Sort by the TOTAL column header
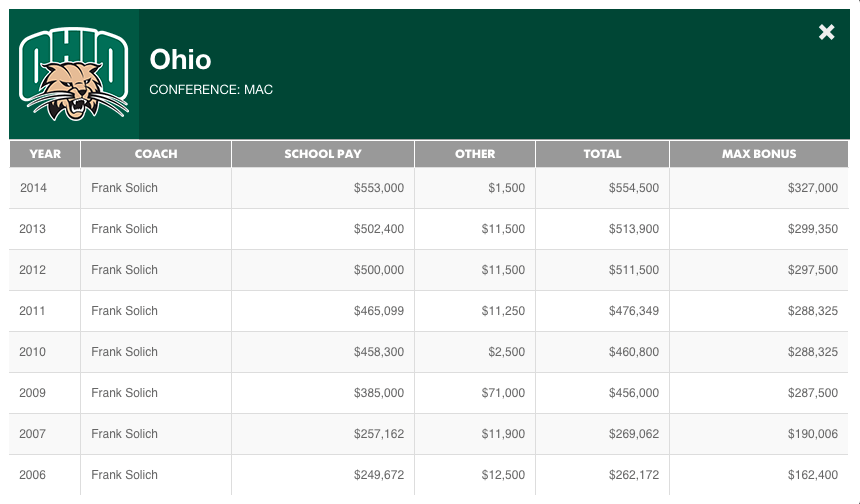Image resolution: width=860 pixels, height=504 pixels. pos(602,154)
